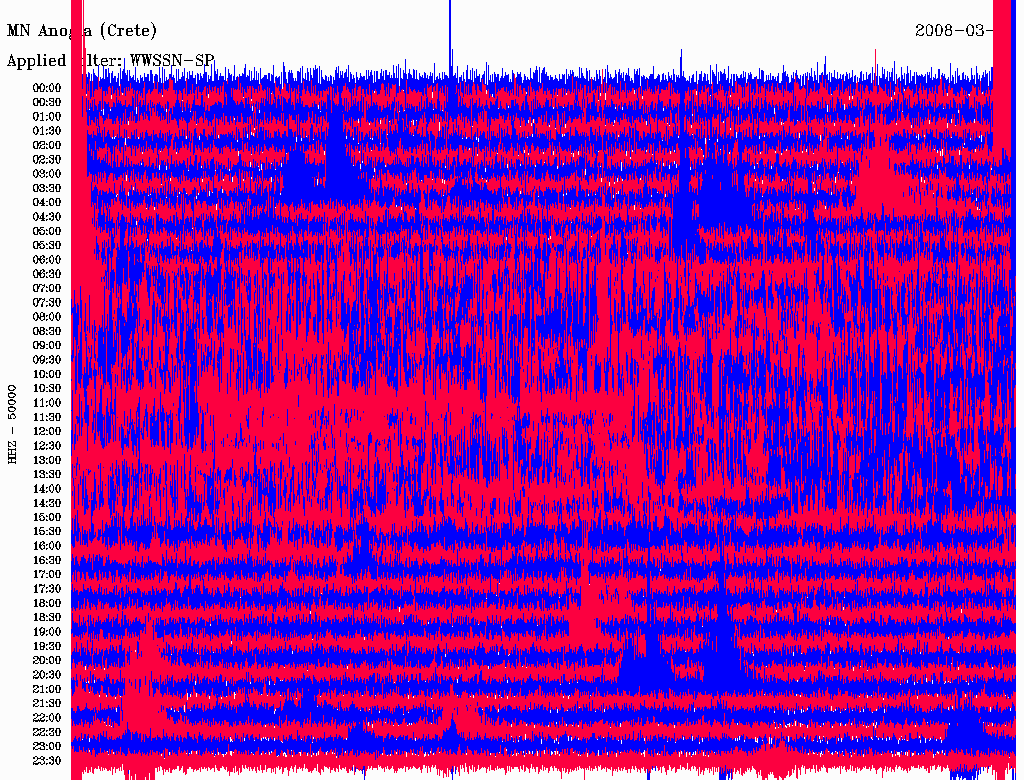The height and width of the screenshot is (780, 1024).
Task: Select the 17:00 time label
Action: click(x=47, y=574)
